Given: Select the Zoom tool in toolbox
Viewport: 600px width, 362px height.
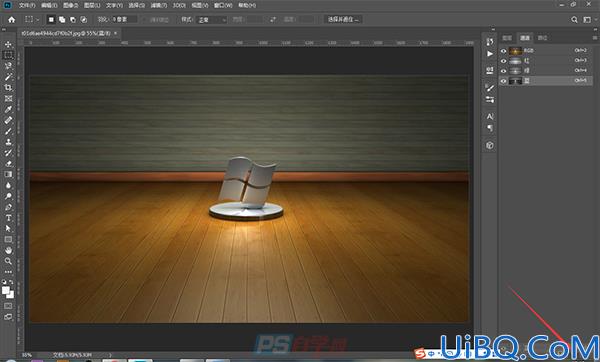Looking at the screenshot, I should click(8, 261).
